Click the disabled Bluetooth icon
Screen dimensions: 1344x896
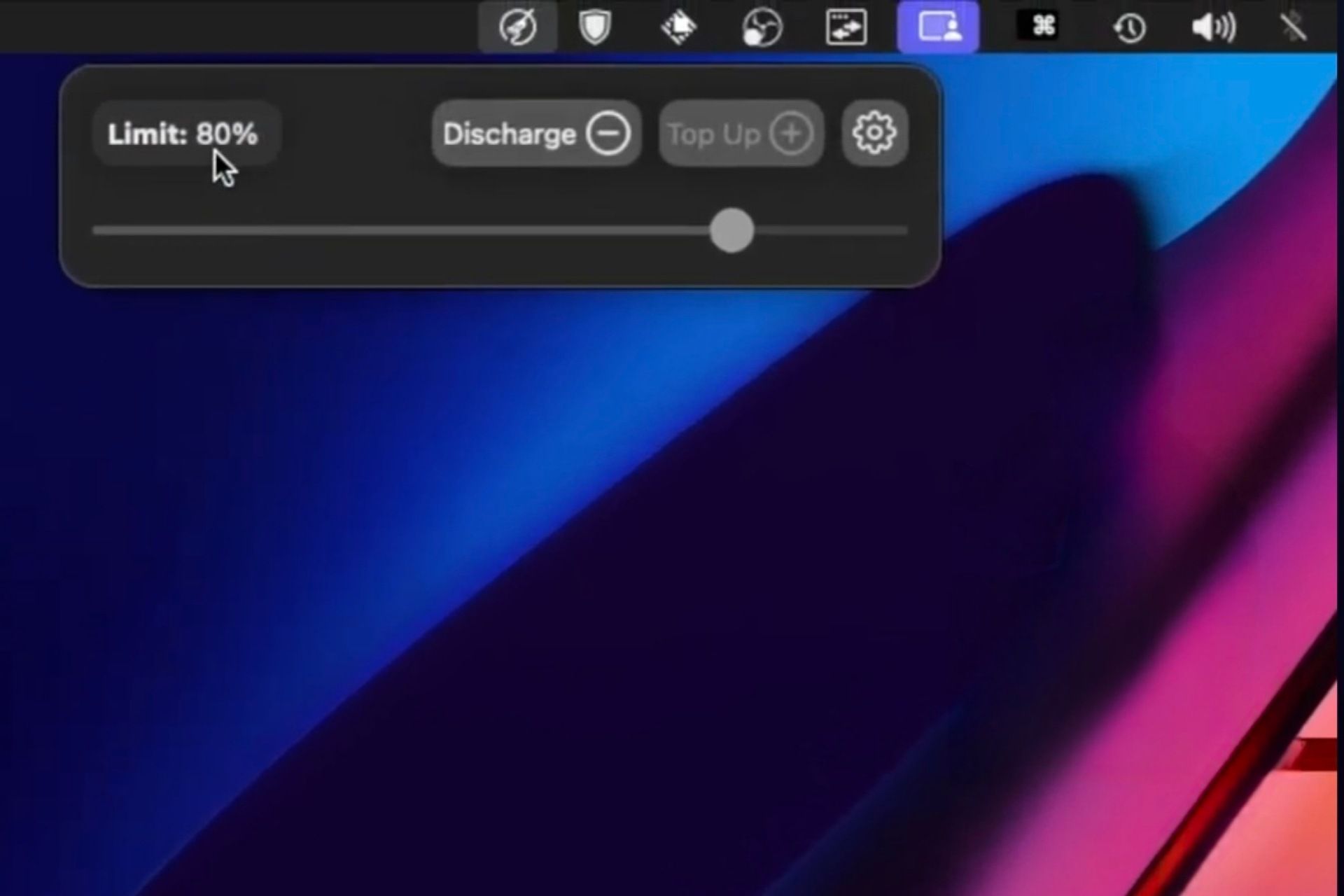tap(1293, 28)
